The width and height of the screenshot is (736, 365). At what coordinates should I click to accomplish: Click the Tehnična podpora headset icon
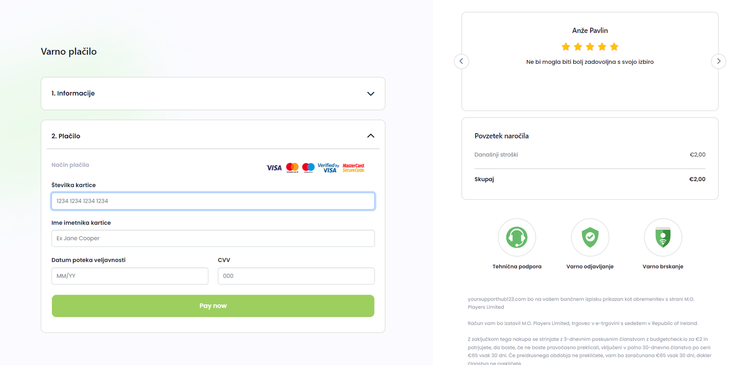click(517, 237)
